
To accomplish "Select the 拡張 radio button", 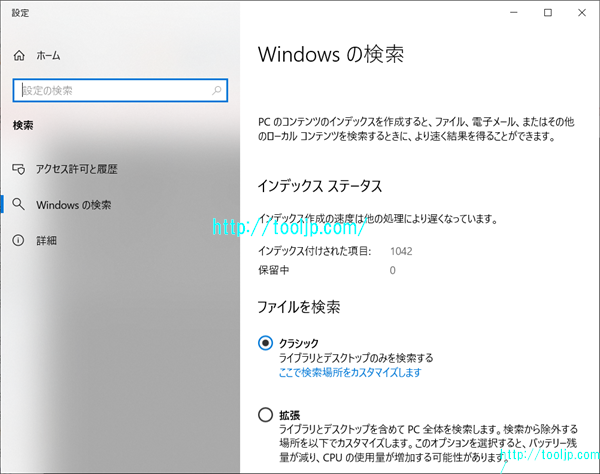I will point(266,415).
